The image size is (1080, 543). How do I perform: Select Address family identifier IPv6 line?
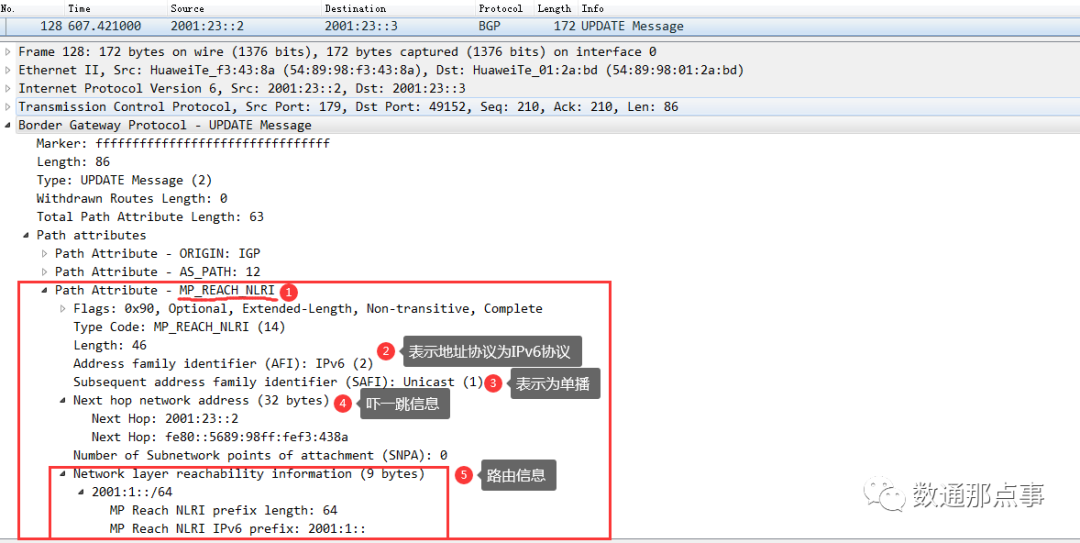(223, 363)
